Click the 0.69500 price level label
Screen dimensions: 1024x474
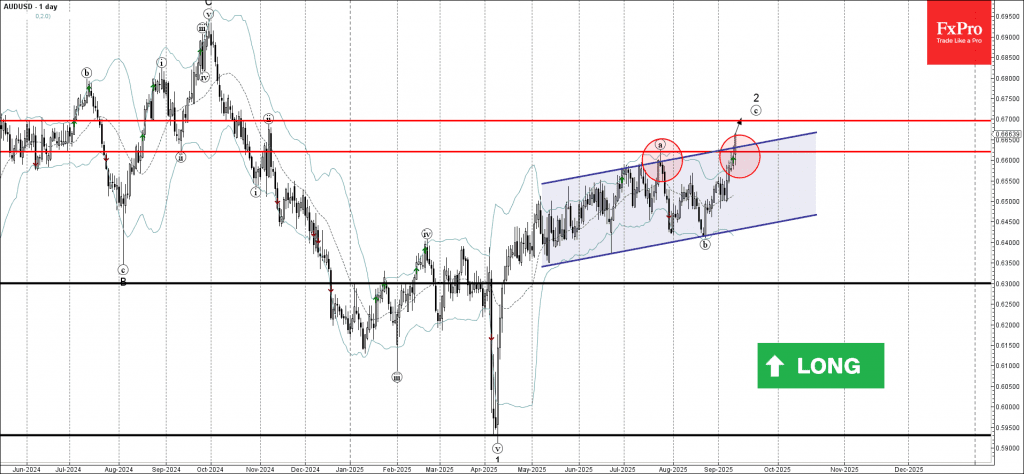[x=1007, y=16]
